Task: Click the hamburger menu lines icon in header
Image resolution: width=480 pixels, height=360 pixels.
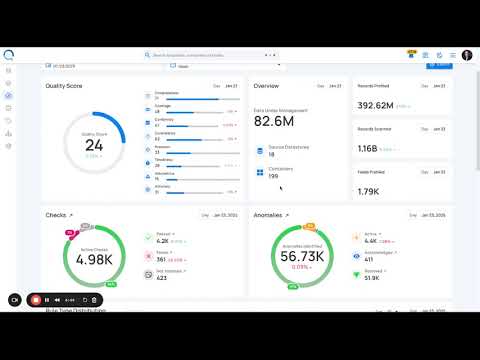Action: point(453,55)
